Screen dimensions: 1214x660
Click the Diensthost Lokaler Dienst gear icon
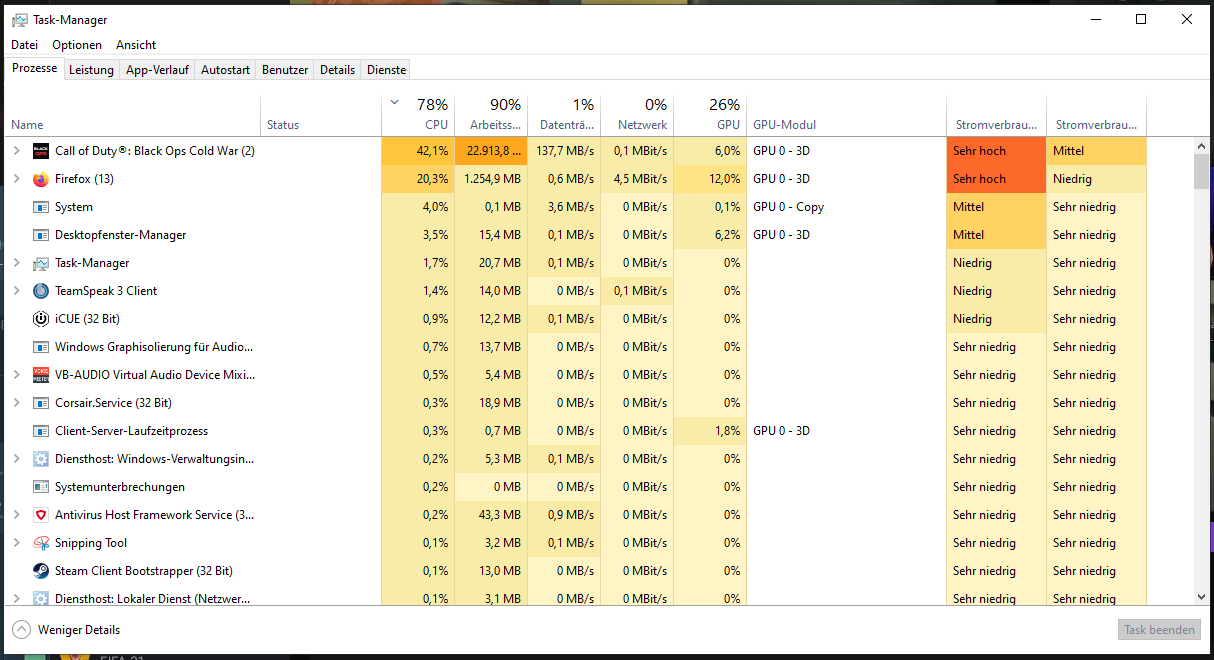point(41,598)
